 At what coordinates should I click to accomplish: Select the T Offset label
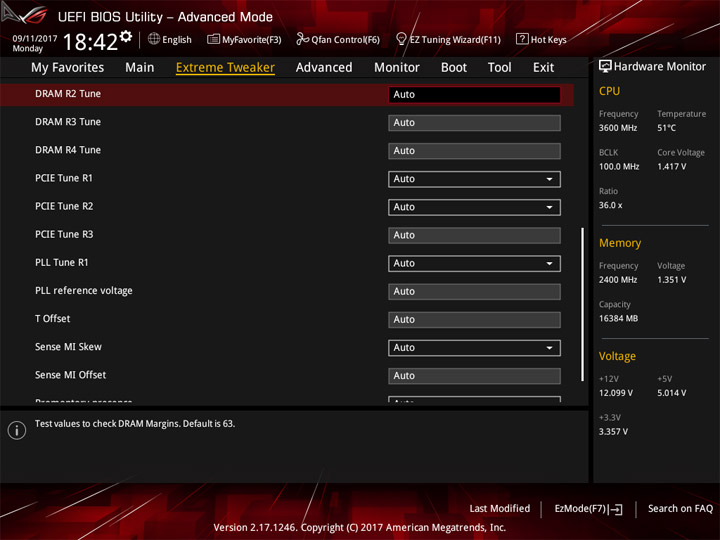[x=53, y=319]
